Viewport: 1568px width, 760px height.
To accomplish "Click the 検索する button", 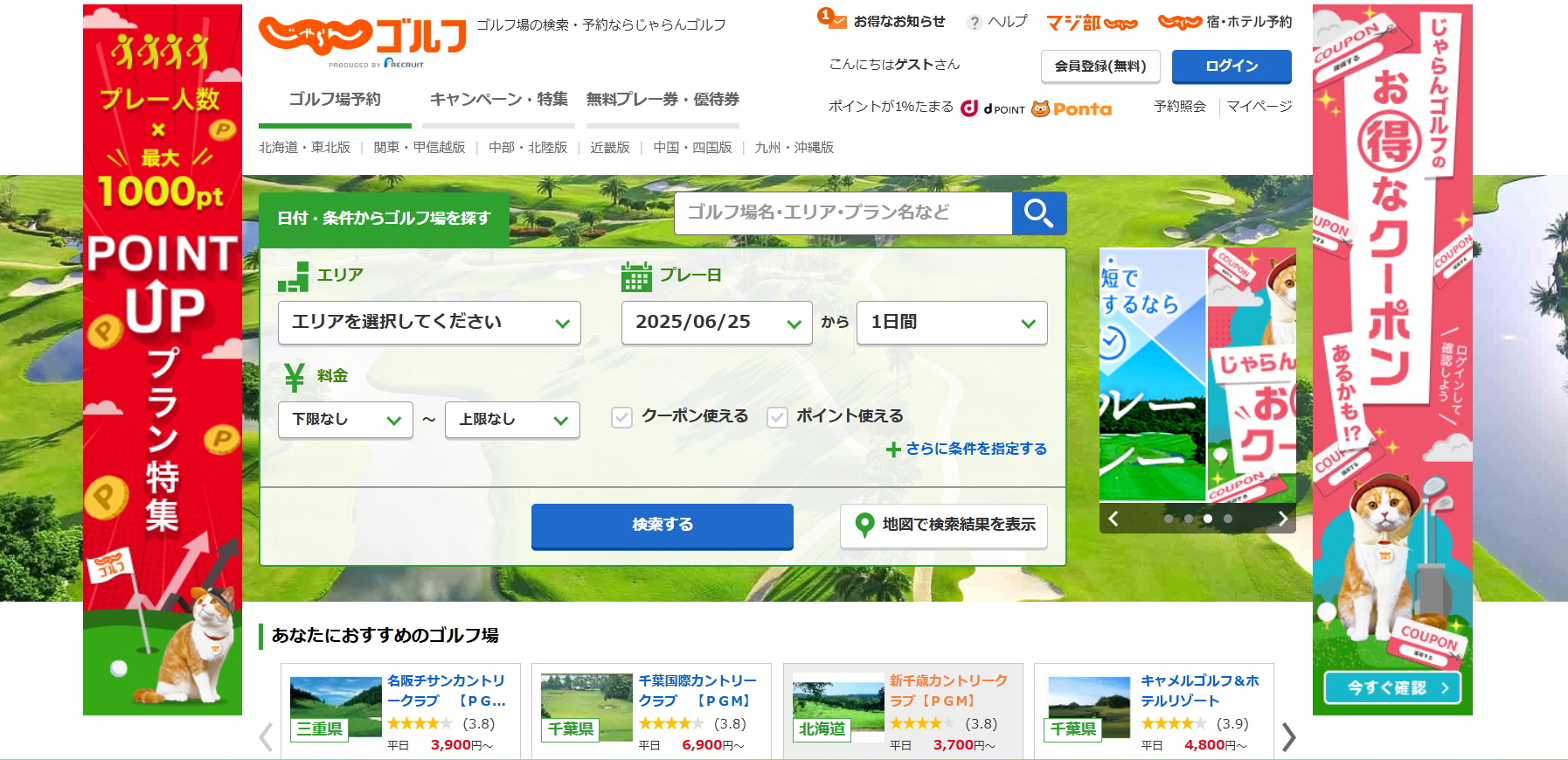I will (x=663, y=526).
